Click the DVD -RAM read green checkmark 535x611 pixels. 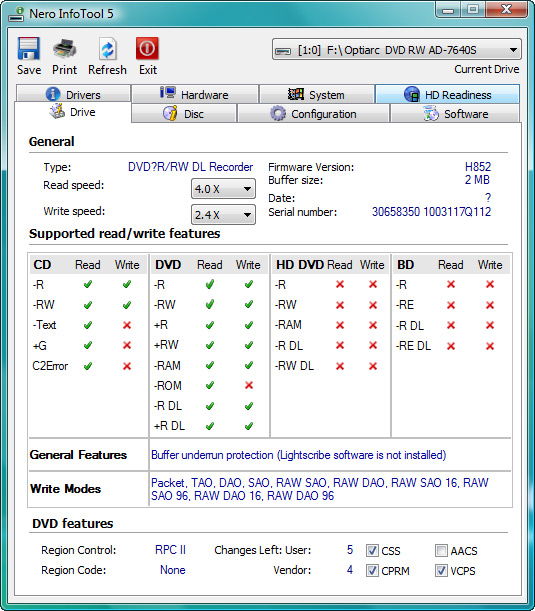click(x=210, y=365)
